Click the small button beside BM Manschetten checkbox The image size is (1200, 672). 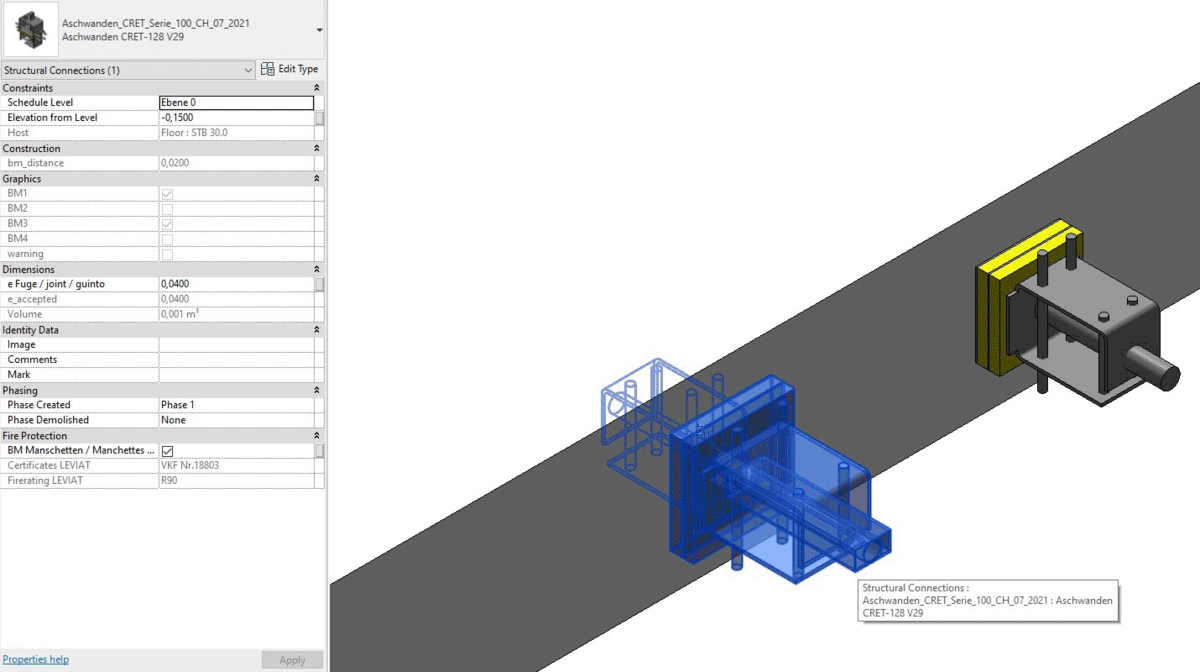point(319,451)
